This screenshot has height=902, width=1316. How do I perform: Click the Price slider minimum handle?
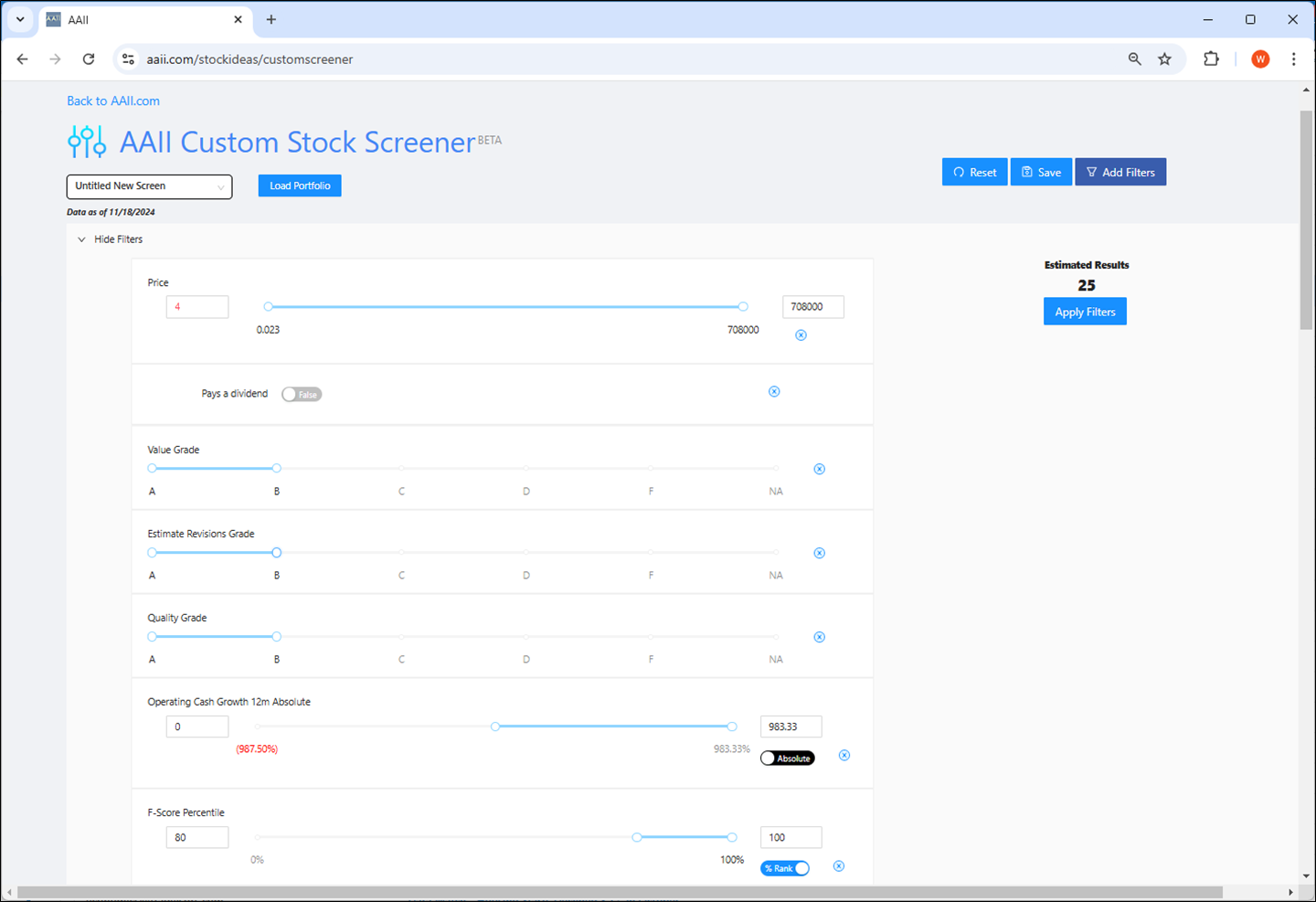(268, 307)
